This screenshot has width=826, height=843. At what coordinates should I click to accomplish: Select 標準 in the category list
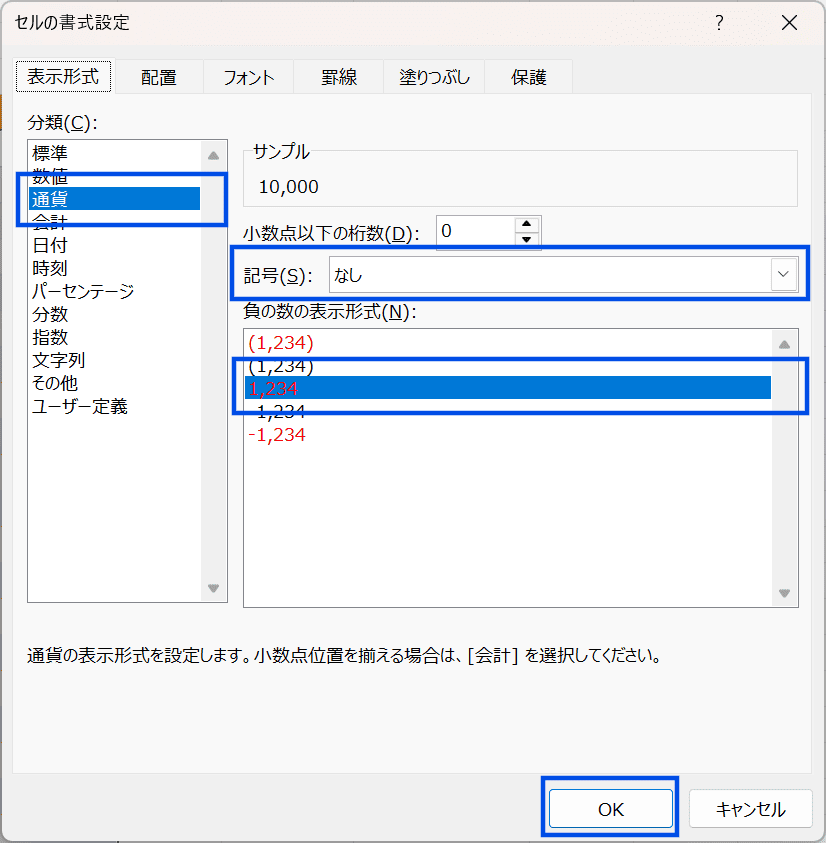[50, 153]
